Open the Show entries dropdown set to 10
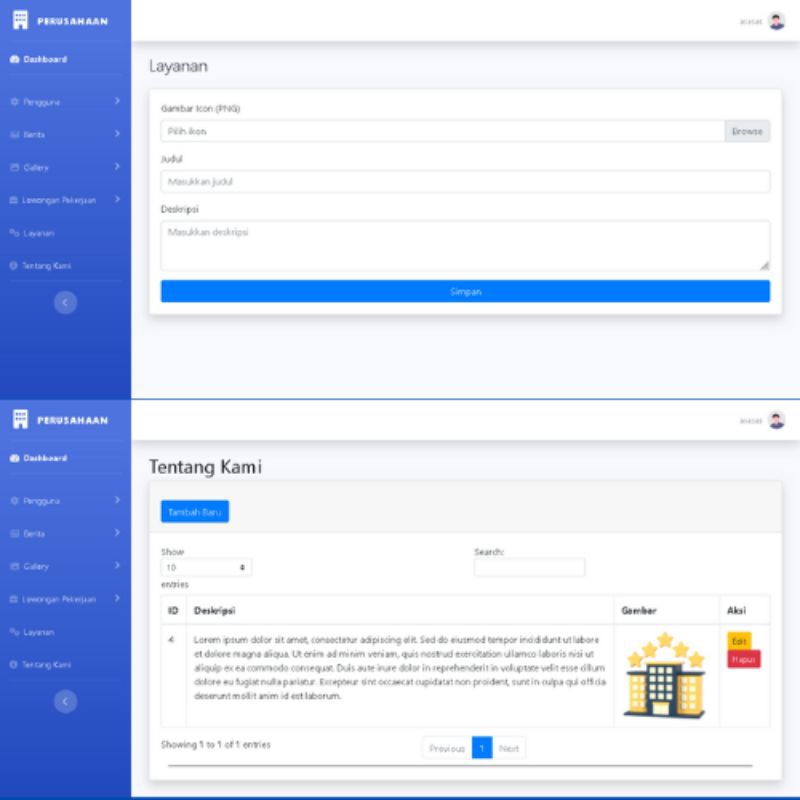This screenshot has width=800, height=800. click(x=206, y=567)
